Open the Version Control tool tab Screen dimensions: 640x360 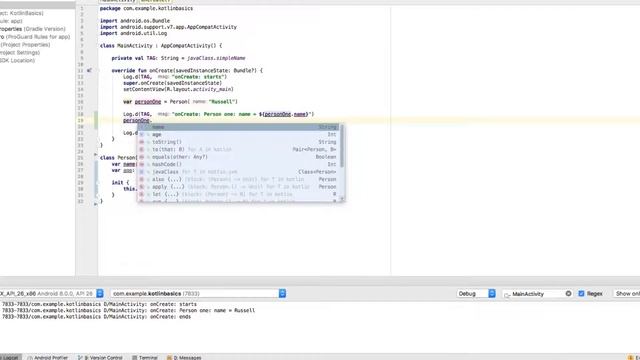(100, 358)
